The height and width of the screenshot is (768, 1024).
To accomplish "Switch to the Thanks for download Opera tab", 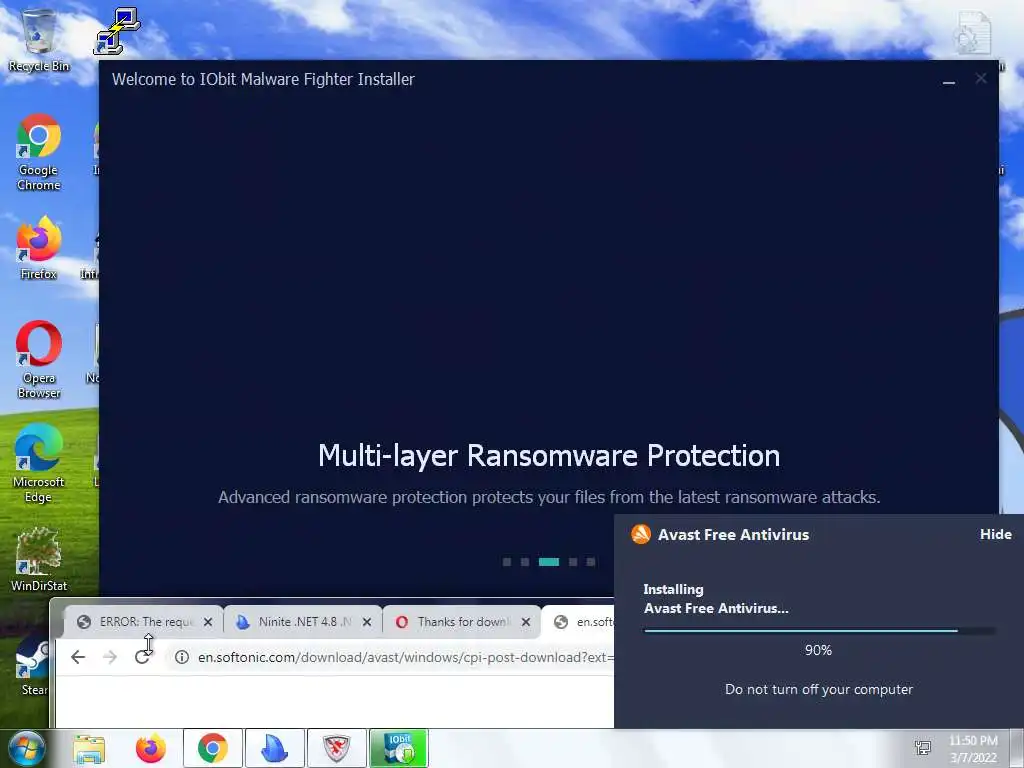I will [x=462, y=622].
